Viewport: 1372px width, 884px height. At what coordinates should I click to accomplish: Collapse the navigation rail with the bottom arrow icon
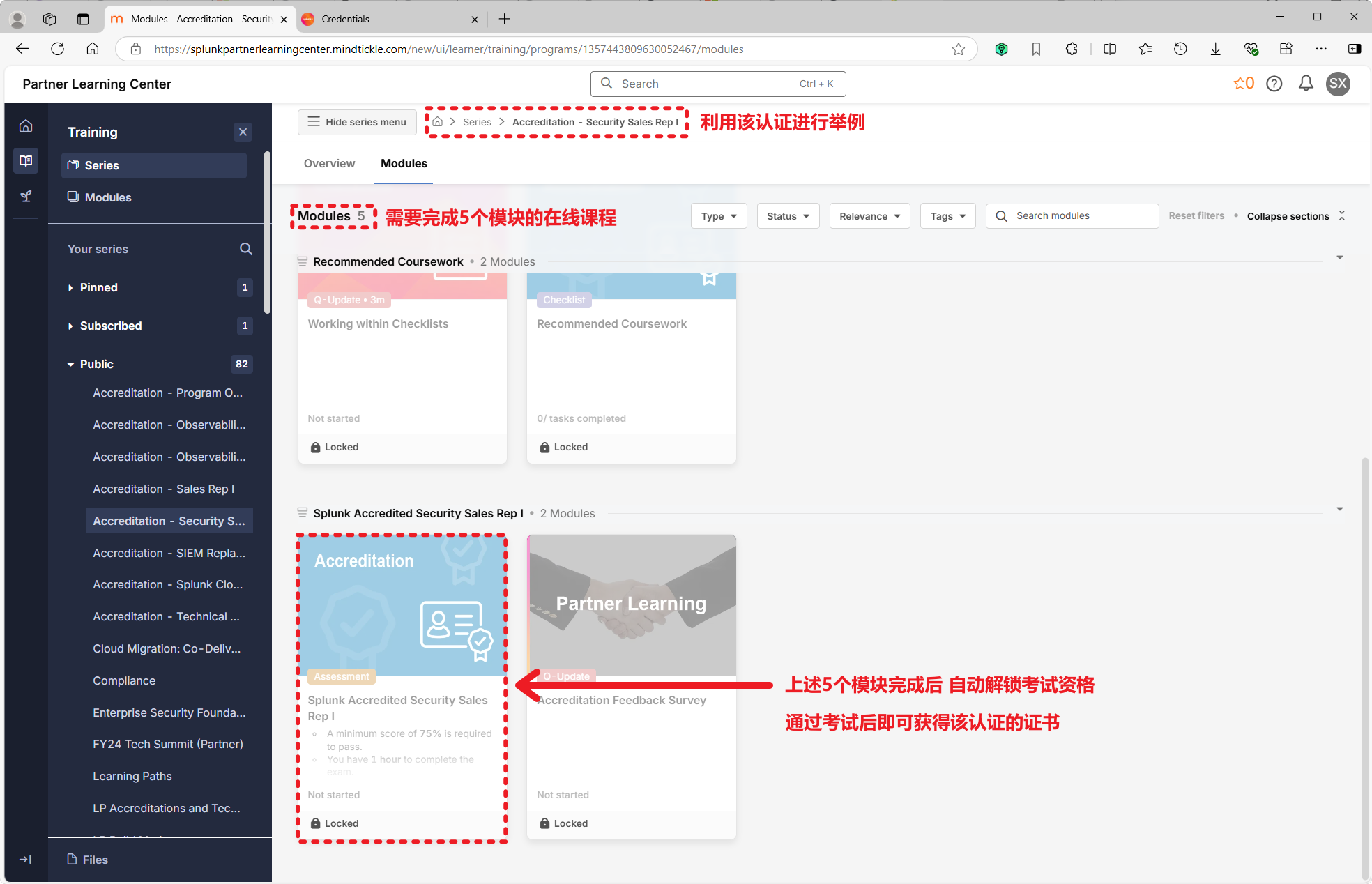click(x=26, y=859)
